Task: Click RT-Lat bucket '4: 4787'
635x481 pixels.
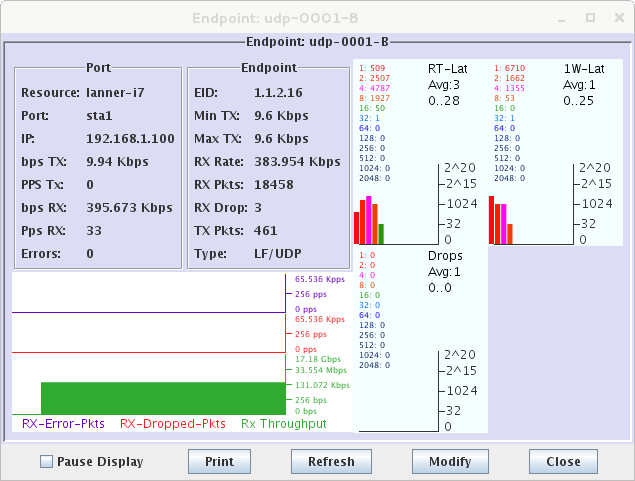Action: point(374,88)
